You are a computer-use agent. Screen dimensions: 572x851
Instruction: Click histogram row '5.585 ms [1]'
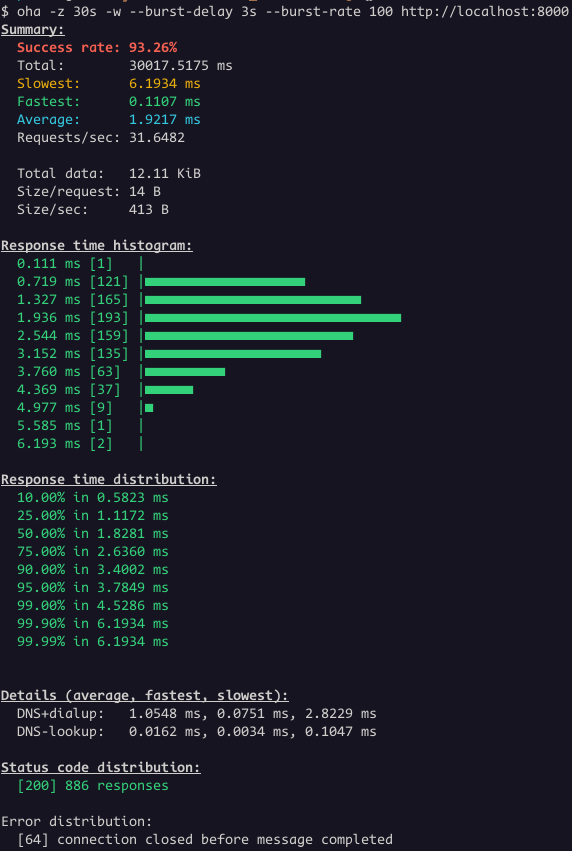[x=80, y=426]
